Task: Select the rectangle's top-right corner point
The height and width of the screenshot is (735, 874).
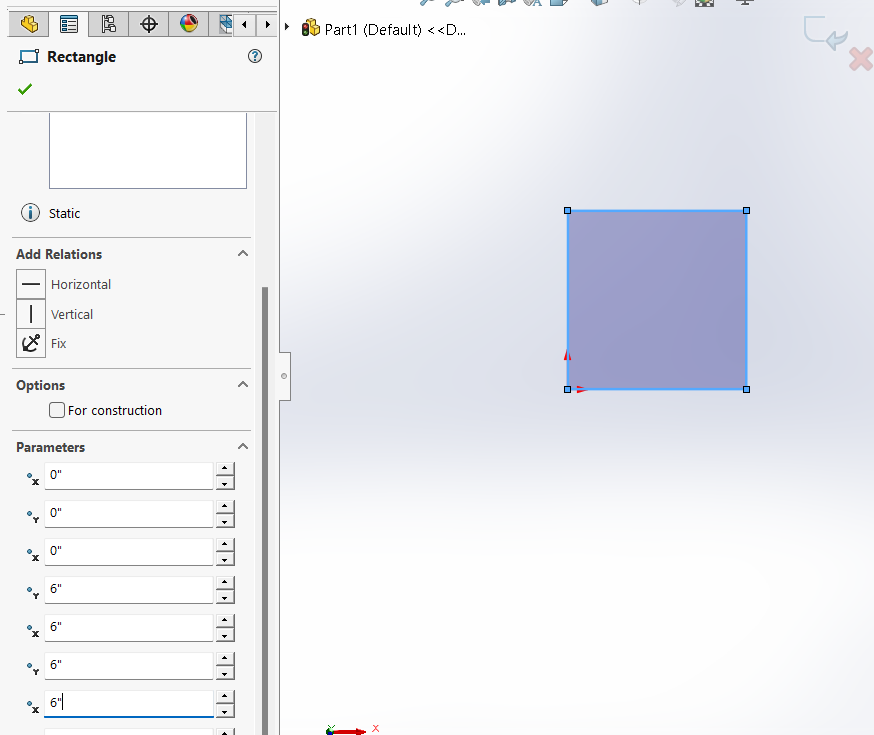Action: coord(746,211)
